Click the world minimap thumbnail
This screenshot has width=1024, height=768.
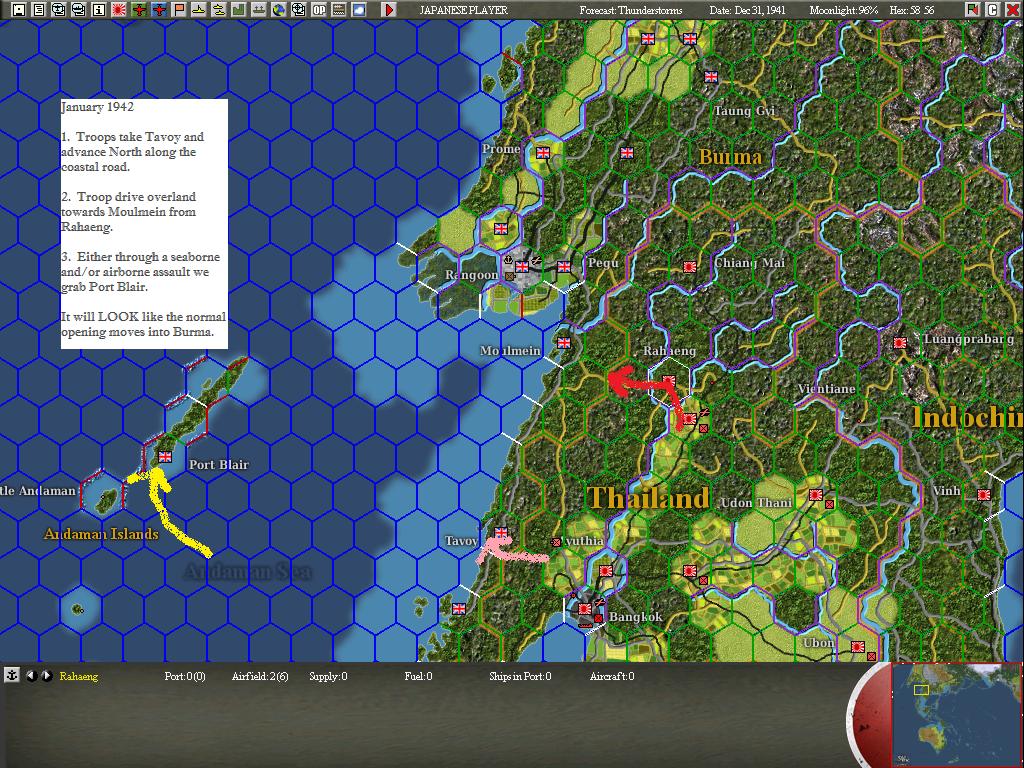pyautogui.click(x=956, y=714)
